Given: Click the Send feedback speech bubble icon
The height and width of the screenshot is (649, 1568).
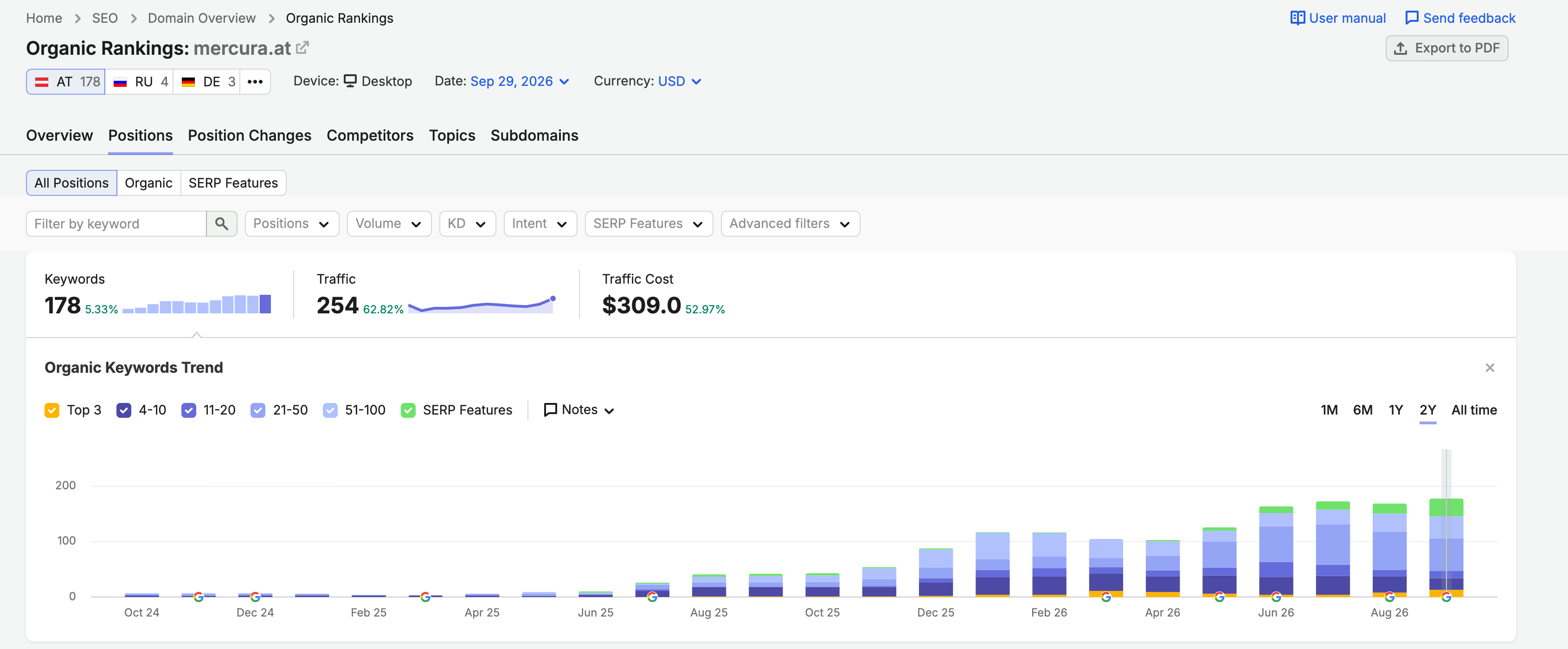Looking at the screenshot, I should (1412, 18).
